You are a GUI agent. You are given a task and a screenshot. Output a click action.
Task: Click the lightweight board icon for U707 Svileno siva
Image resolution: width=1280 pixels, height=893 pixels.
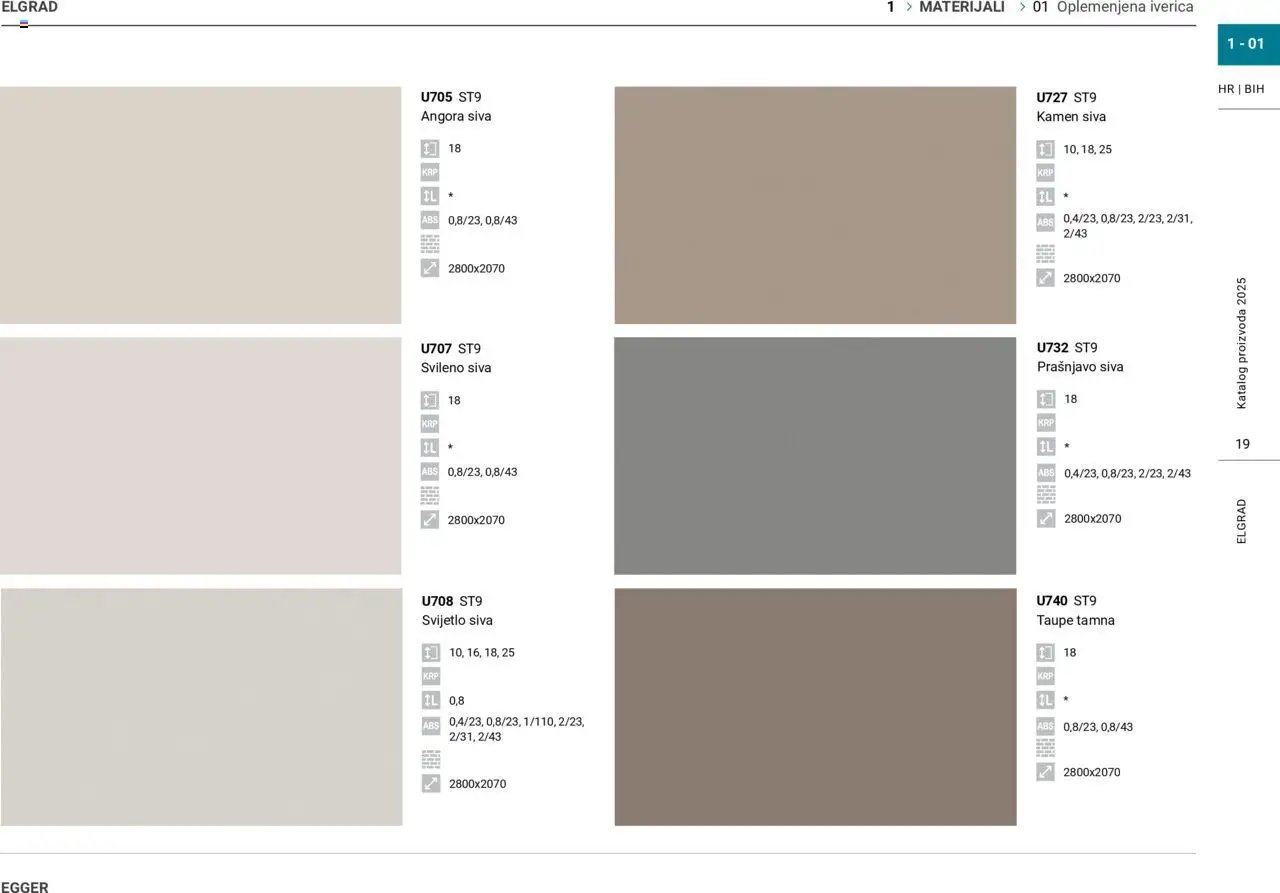(x=430, y=447)
